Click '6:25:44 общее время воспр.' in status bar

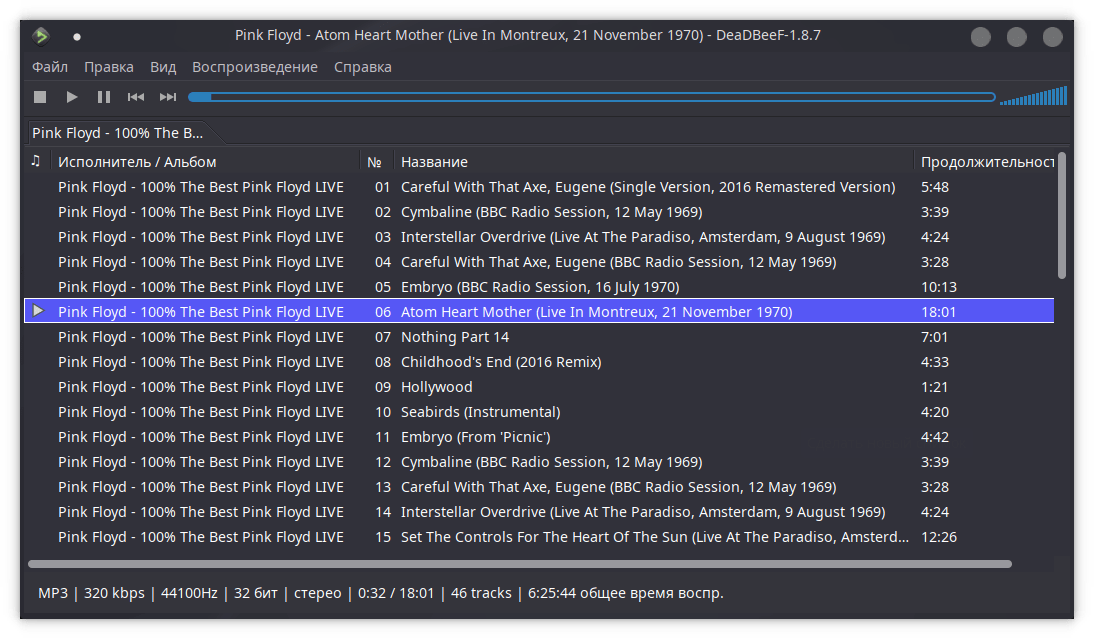(x=625, y=593)
